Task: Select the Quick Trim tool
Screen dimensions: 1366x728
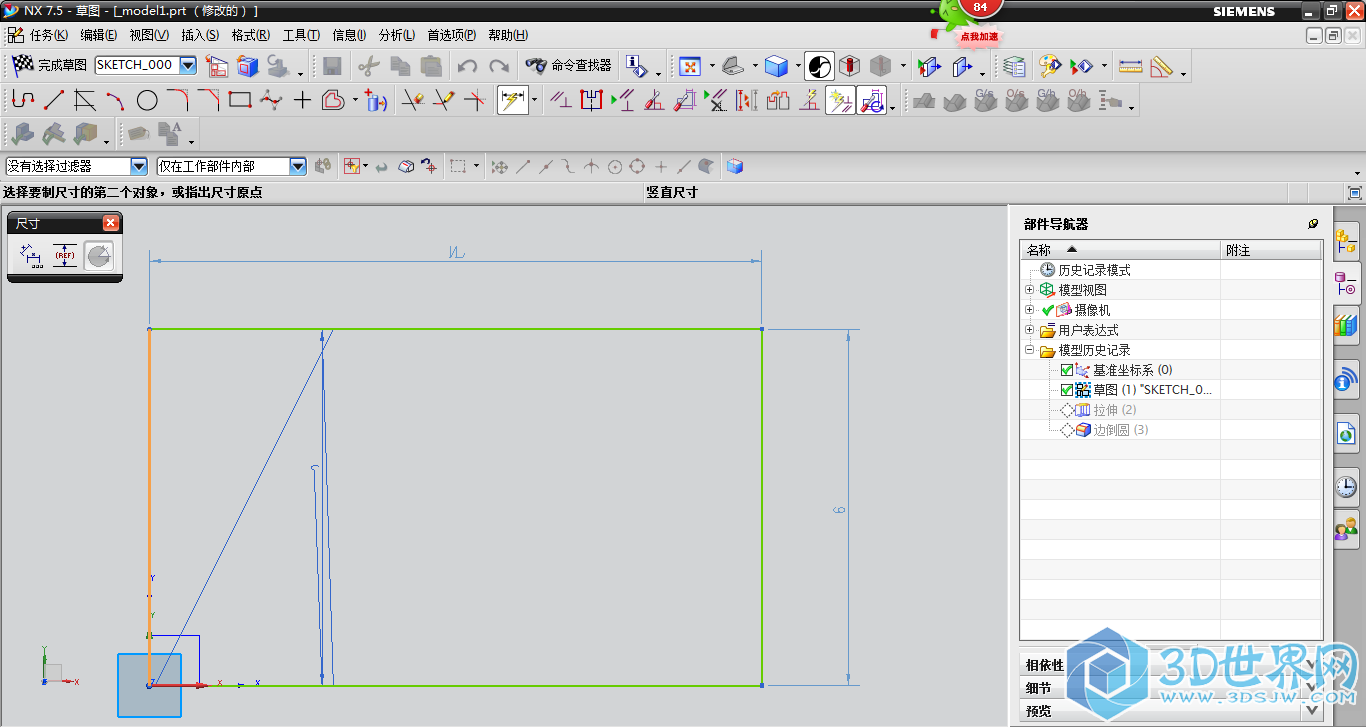Action: click(x=413, y=100)
